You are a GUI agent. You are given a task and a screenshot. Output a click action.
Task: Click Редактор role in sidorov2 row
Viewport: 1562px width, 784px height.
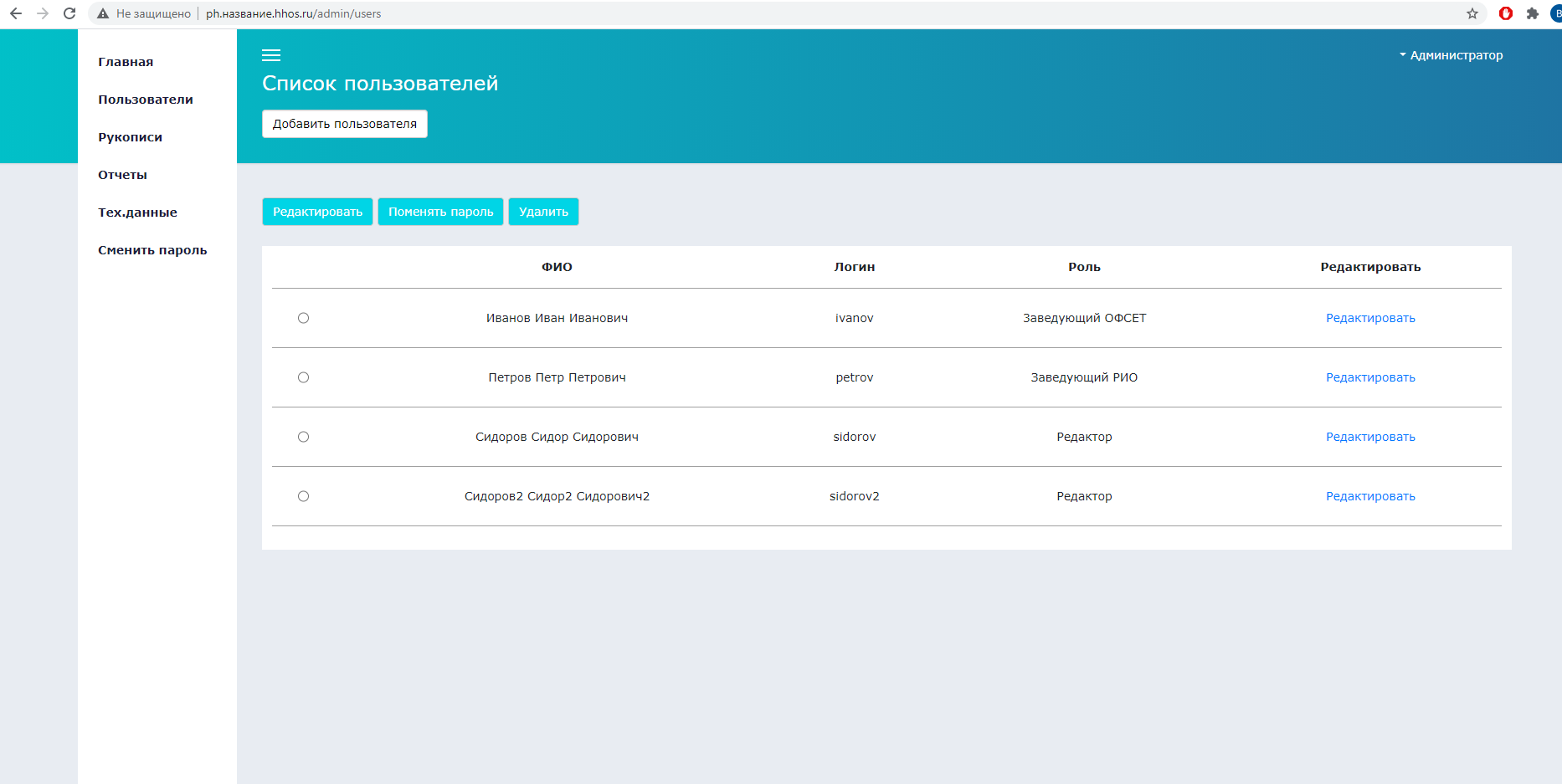(x=1084, y=496)
